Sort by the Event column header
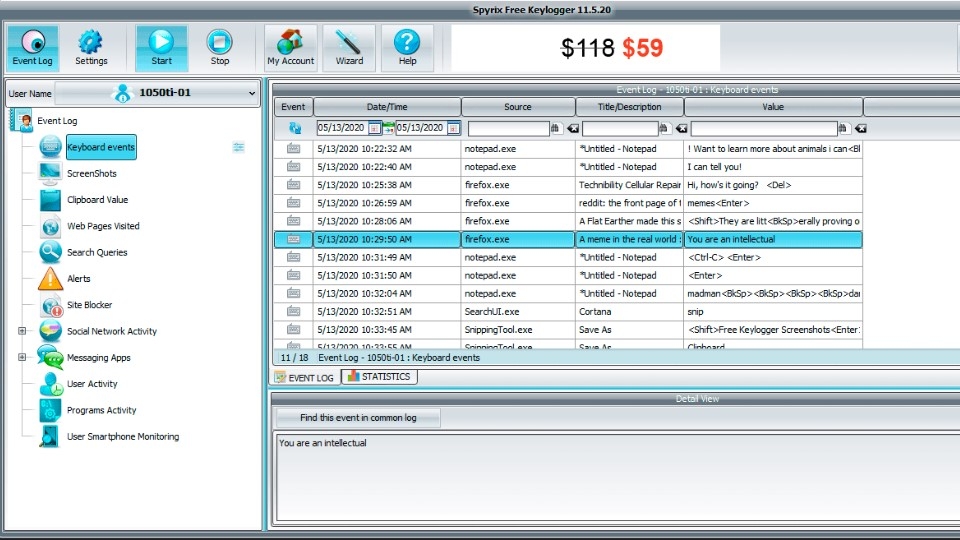This screenshot has width=960, height=540. coord(293,107)
